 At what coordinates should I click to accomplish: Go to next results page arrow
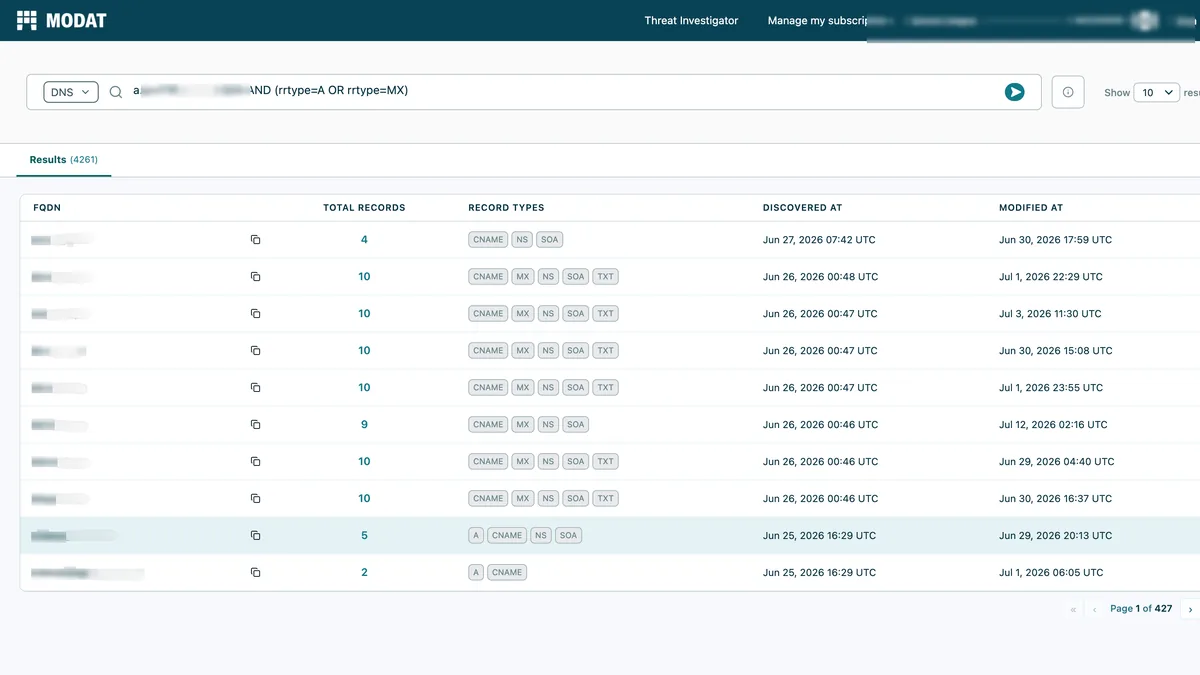[1190, 609]
